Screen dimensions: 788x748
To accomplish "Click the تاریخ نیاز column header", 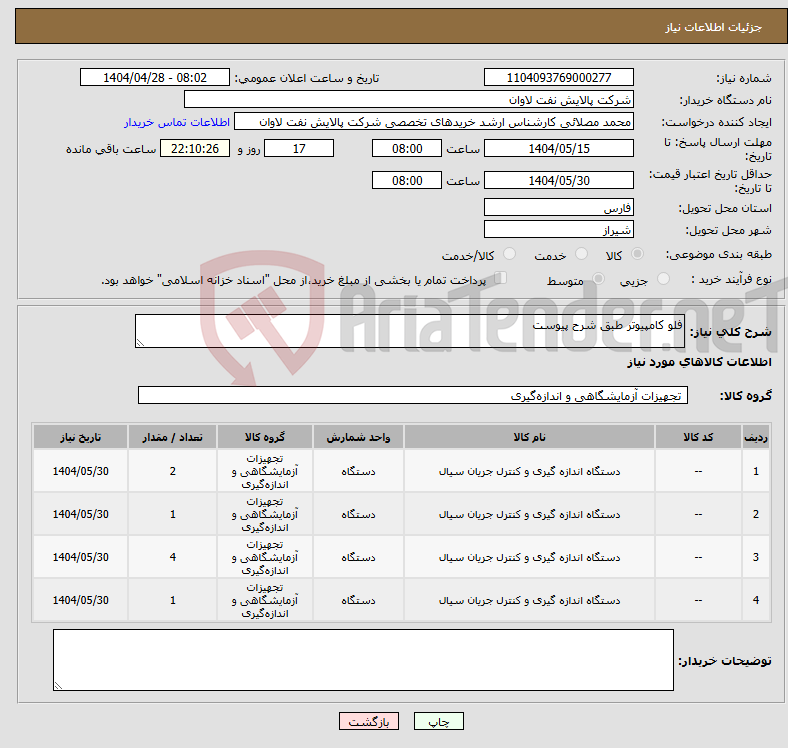I will (x=80, y=437).
